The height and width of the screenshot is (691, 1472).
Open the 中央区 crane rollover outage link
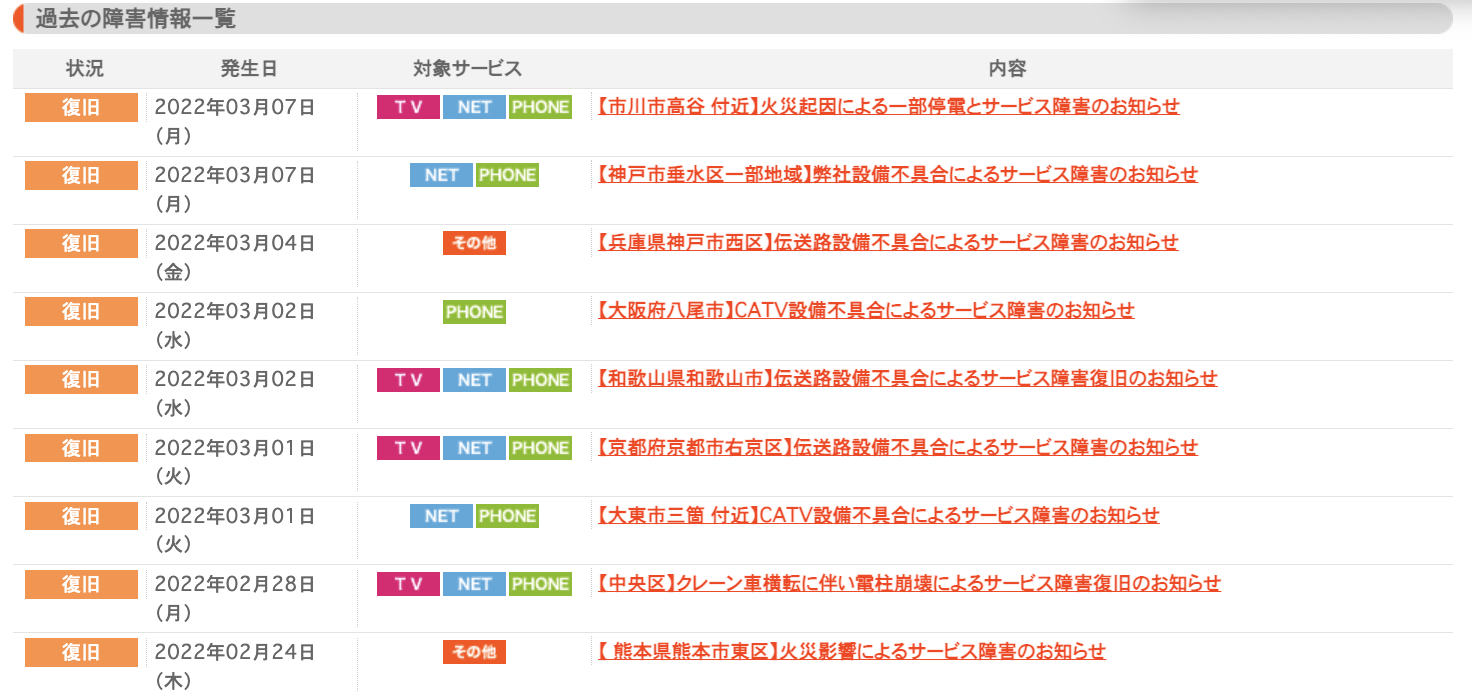908,583
